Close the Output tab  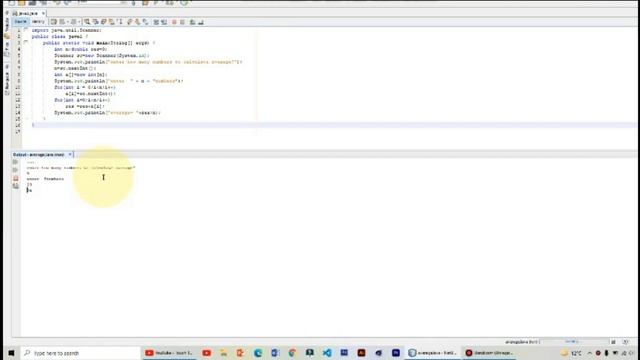[70, 155]
